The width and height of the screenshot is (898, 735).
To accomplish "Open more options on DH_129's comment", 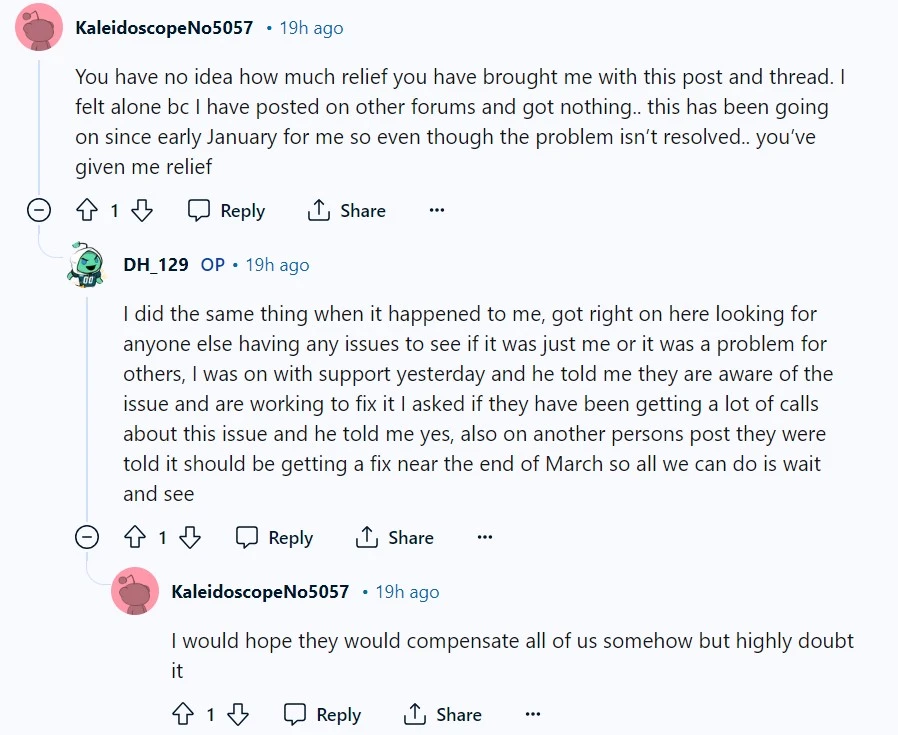I will (x=485, y=538).
